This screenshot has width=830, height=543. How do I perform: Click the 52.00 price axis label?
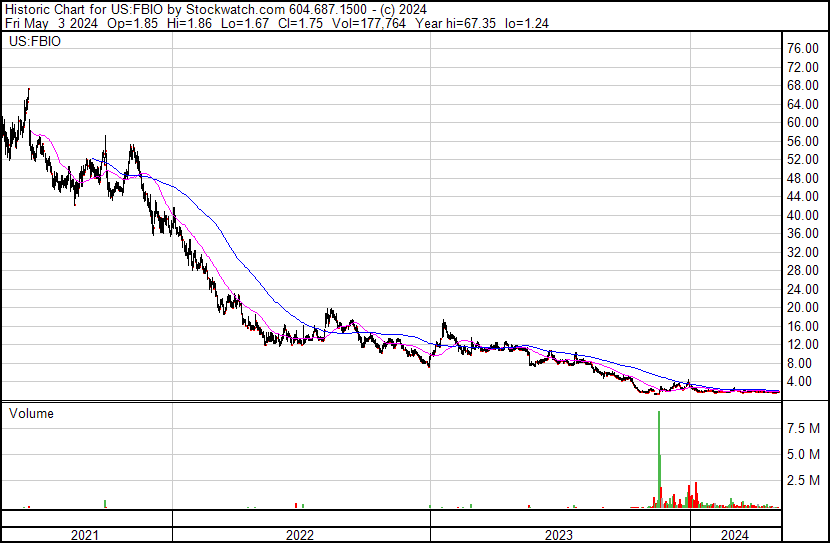[803, 159]
